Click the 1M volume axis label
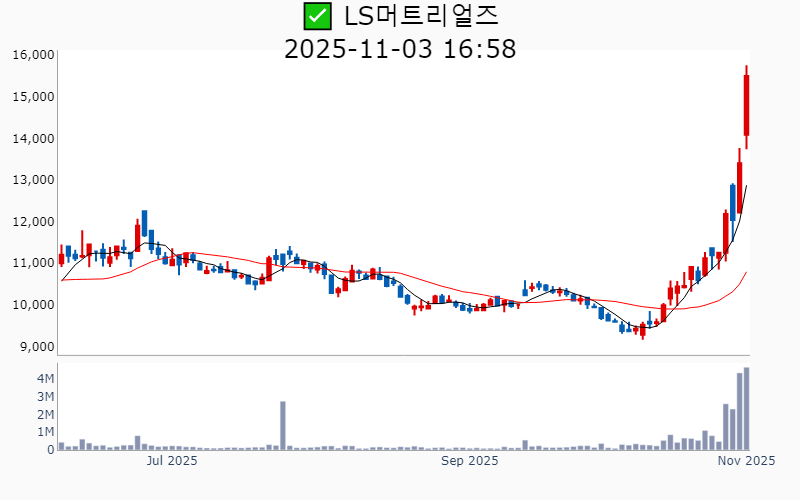Image resolution: width=800 pixels, height=500 pixels. [x=45, y=432]
